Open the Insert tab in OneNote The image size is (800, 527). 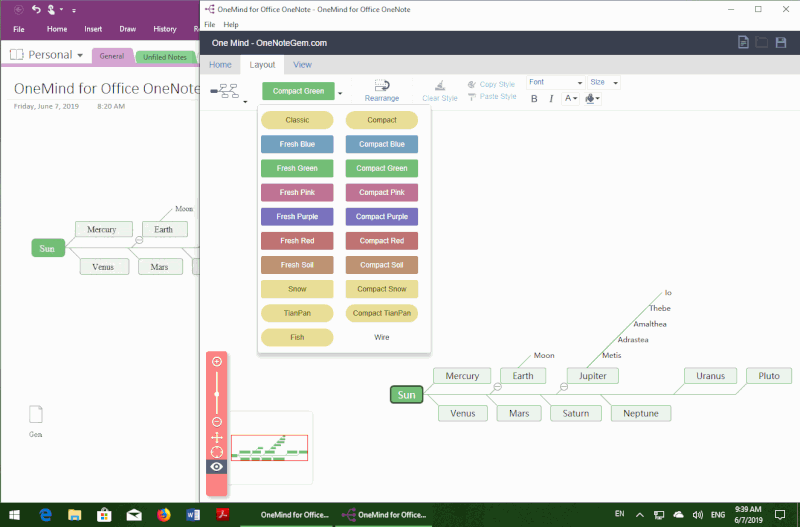pyautogui.click(x=93, y=29)
